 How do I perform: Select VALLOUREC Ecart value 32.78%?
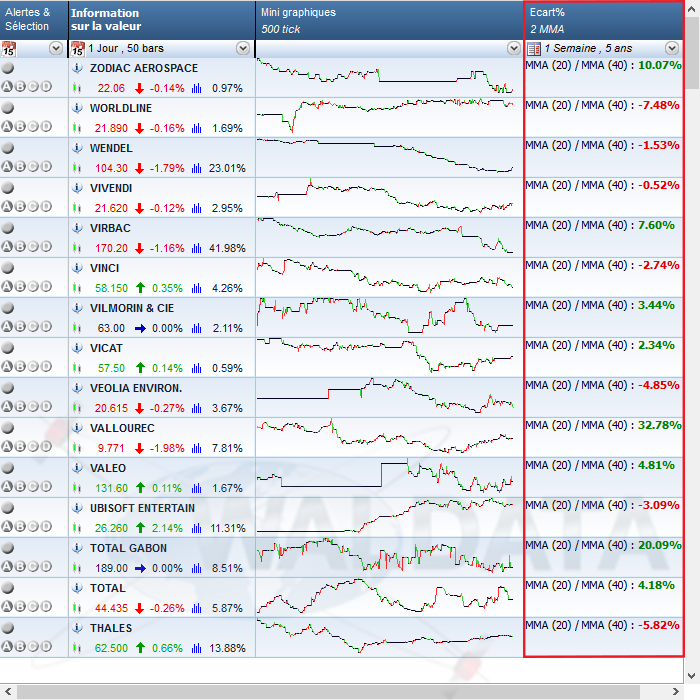point(659,425)
